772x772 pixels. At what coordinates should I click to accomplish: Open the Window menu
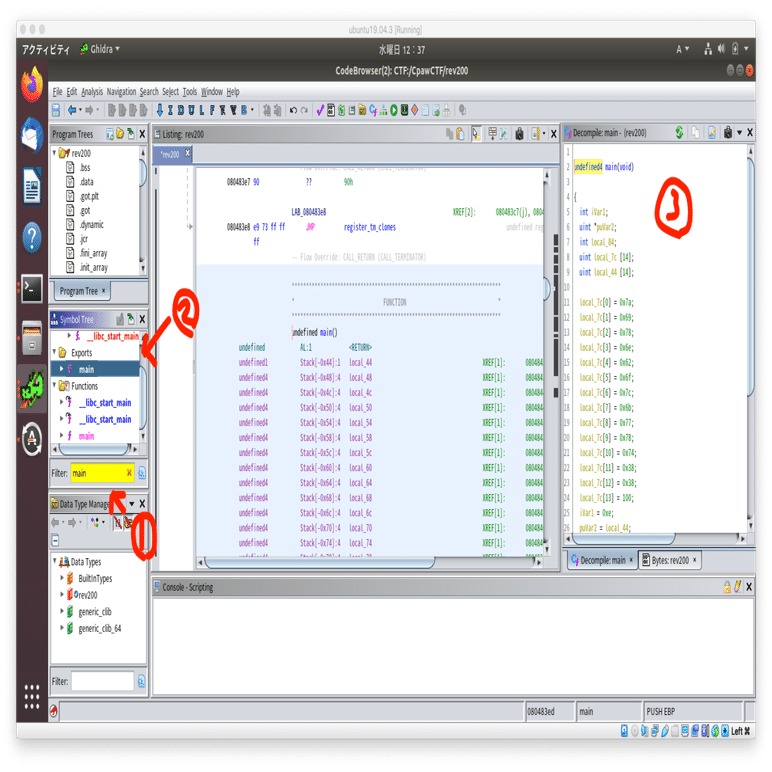(x=212, y=92)
